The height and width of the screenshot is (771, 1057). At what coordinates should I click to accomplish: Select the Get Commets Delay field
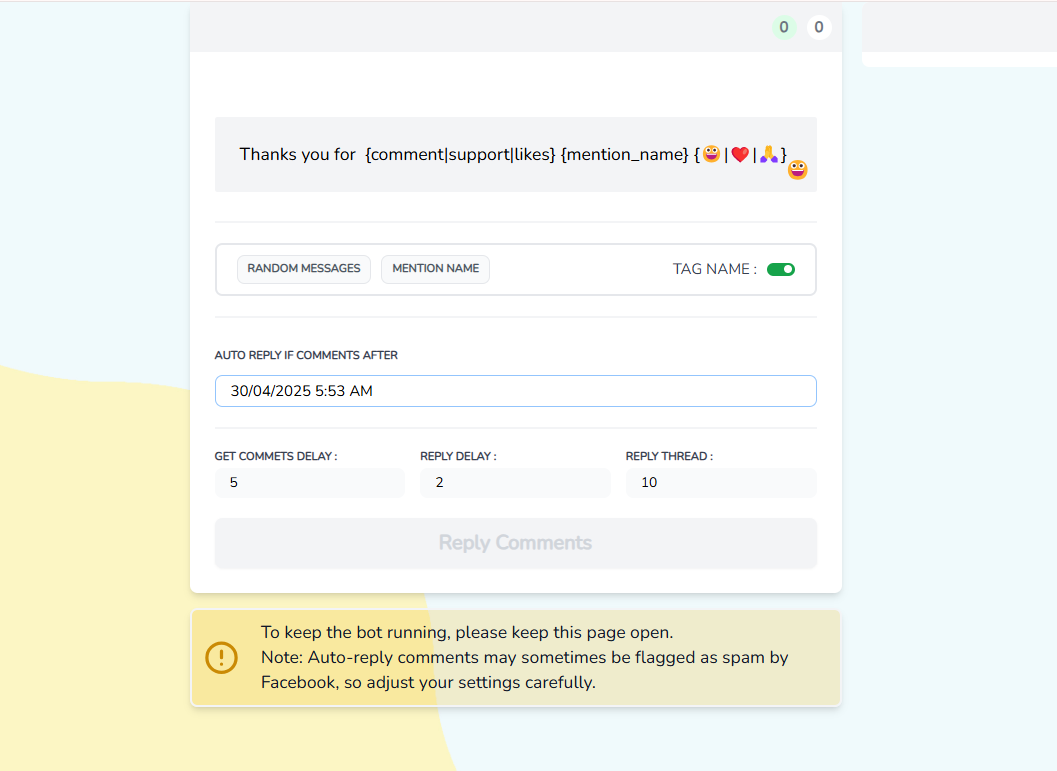[x=309, y=483]
